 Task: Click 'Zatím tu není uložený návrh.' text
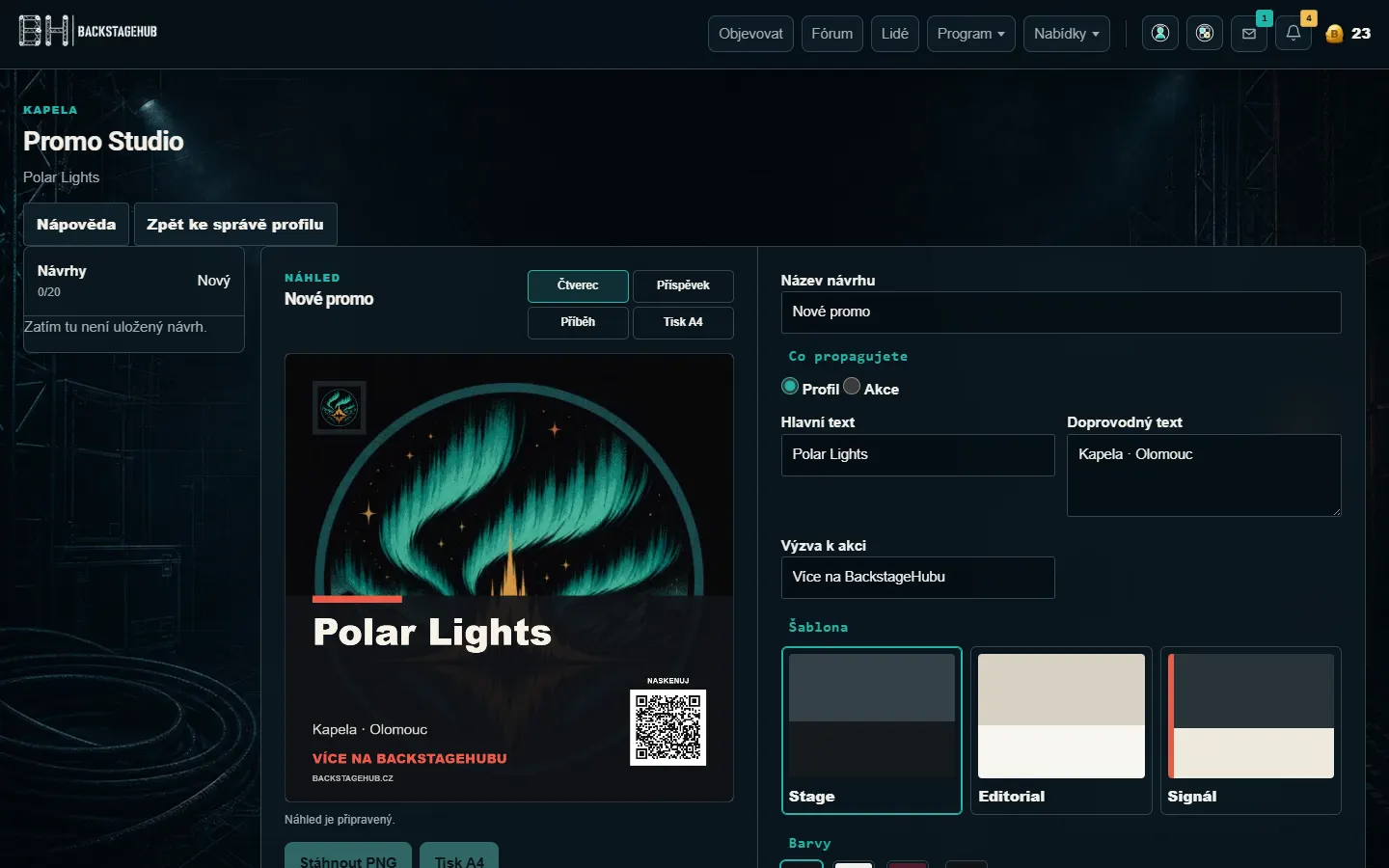point(115,327)
